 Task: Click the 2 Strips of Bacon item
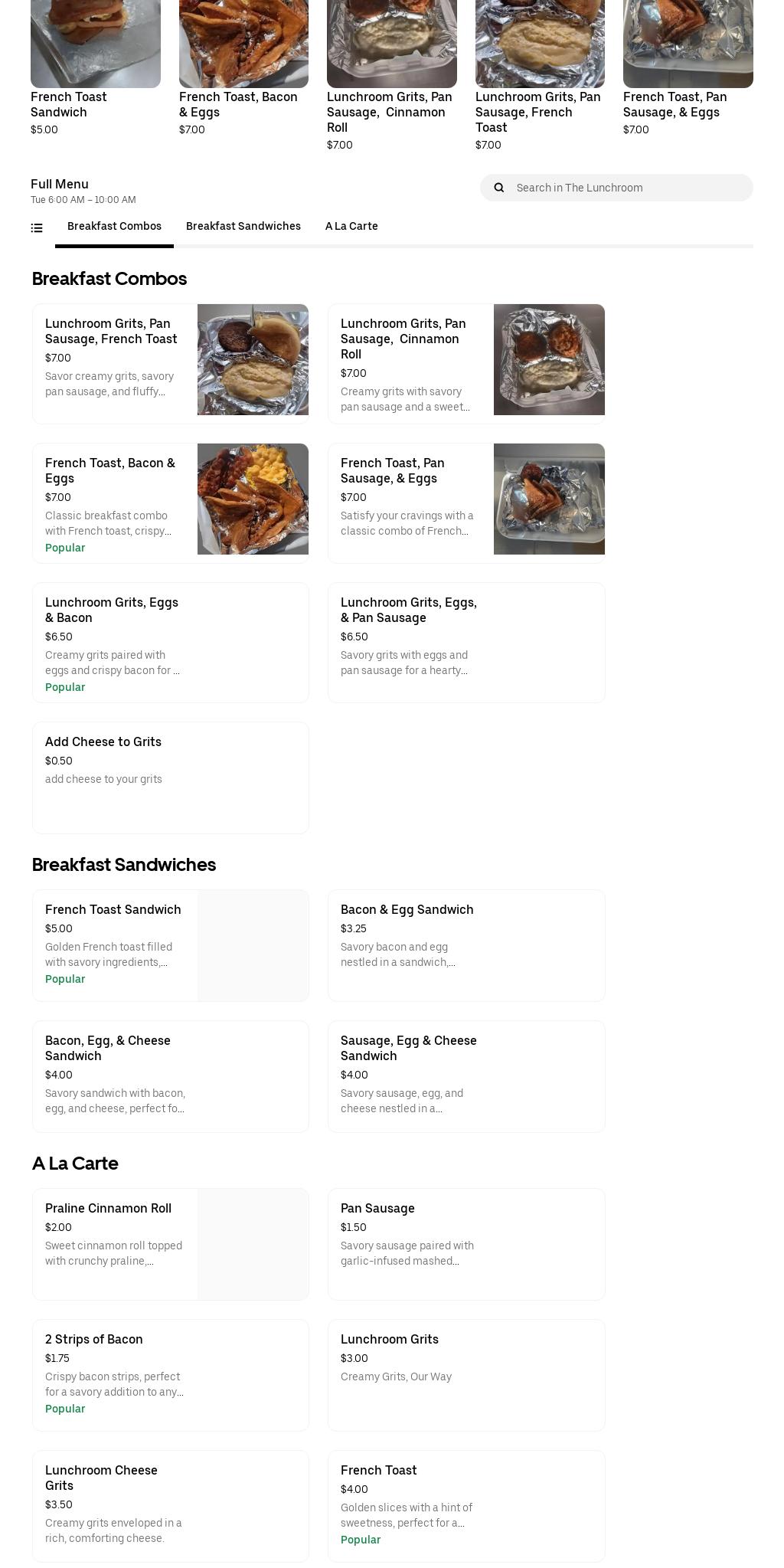click(171, 1374)
